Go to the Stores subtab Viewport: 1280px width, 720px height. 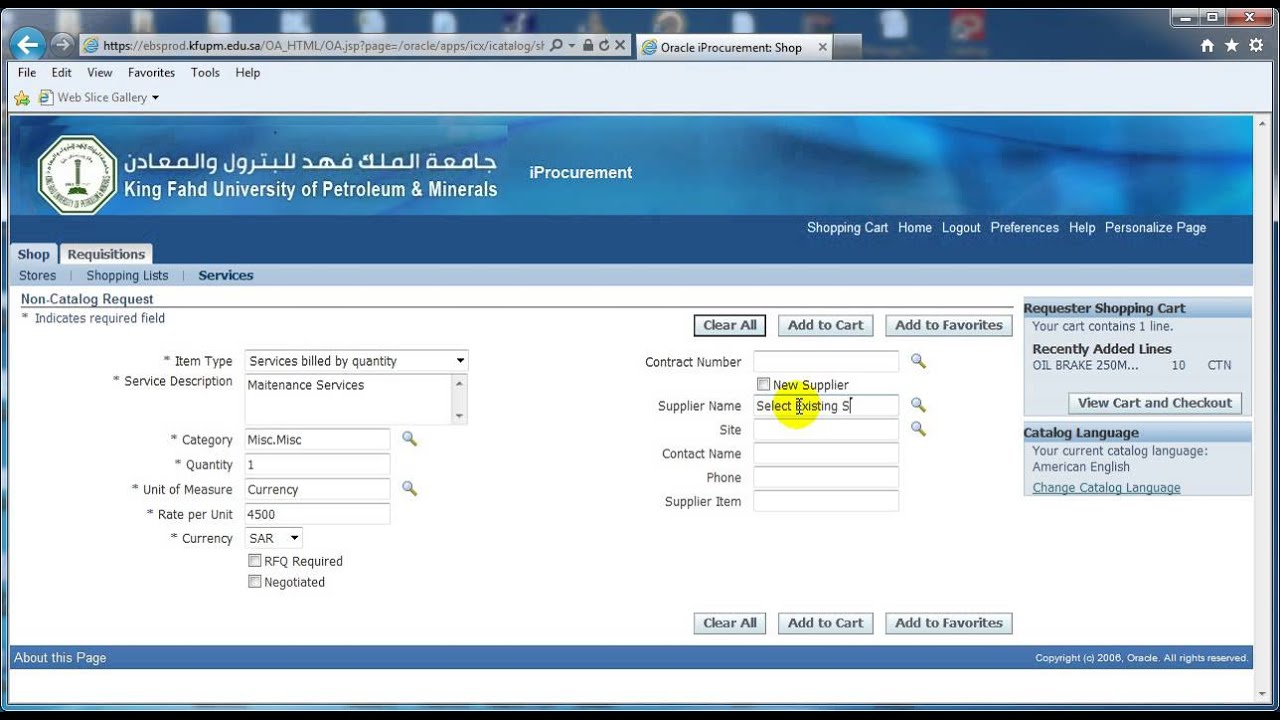point(38,275)
